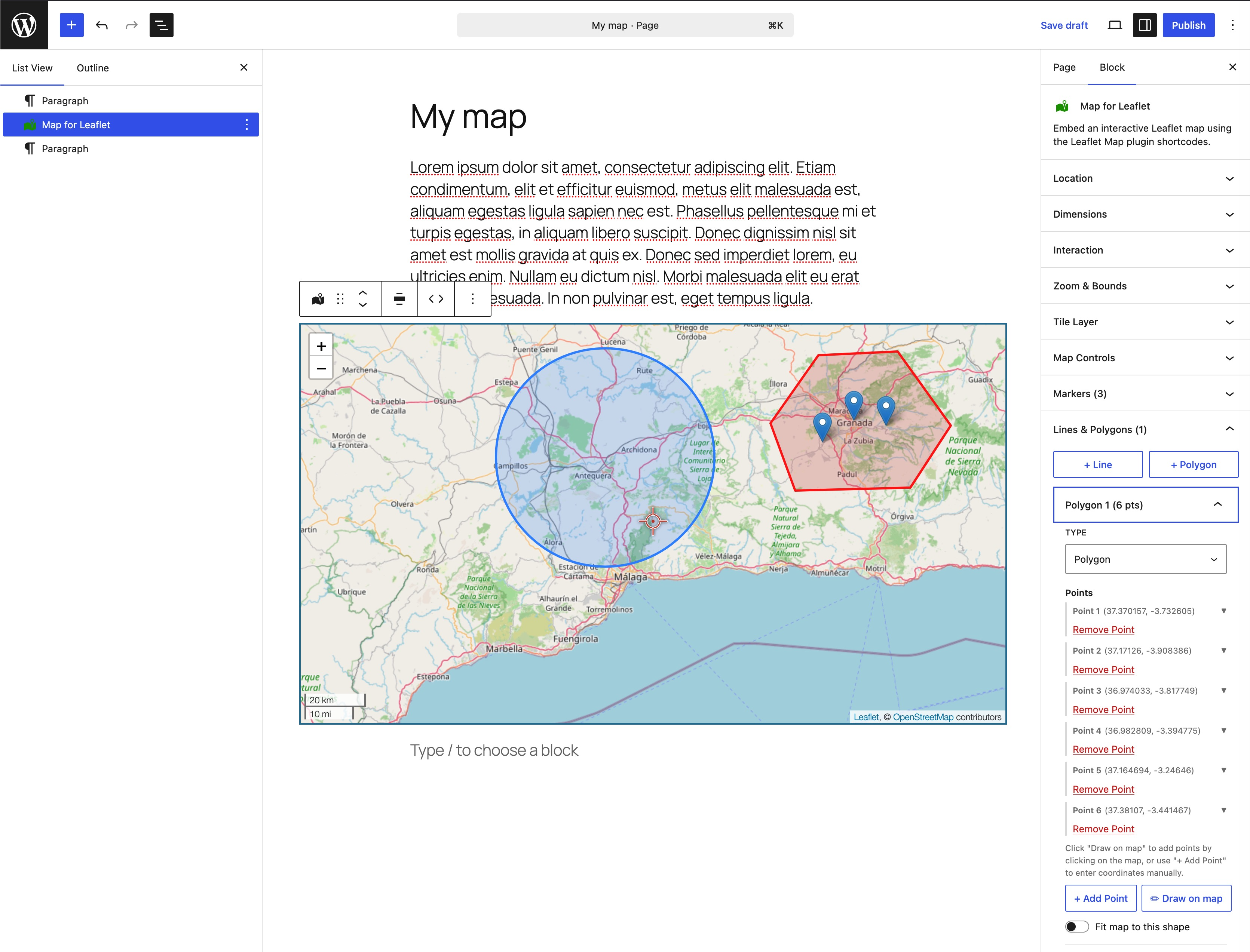This screenshot has height=952, width=1250.
Task: Undo the last change
Action: [x=101, y=25]
